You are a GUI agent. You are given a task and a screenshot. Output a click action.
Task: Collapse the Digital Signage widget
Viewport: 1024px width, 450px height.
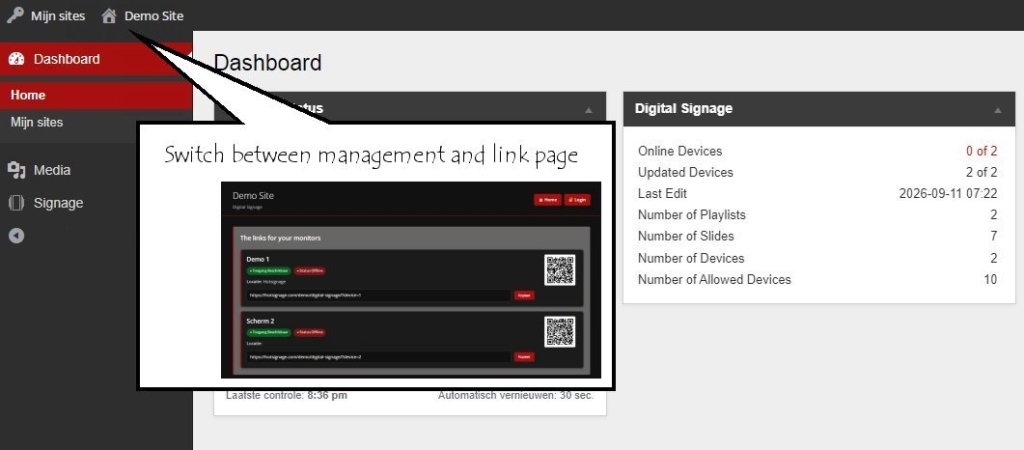point(998,110)
